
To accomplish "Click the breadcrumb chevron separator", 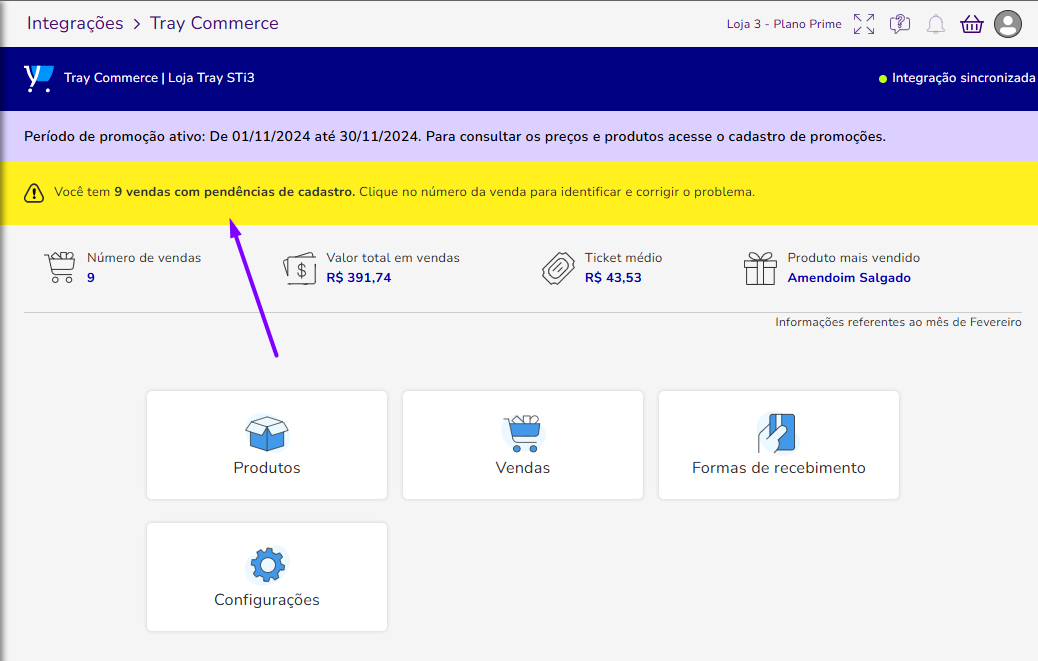I will [x=136, y=24].
